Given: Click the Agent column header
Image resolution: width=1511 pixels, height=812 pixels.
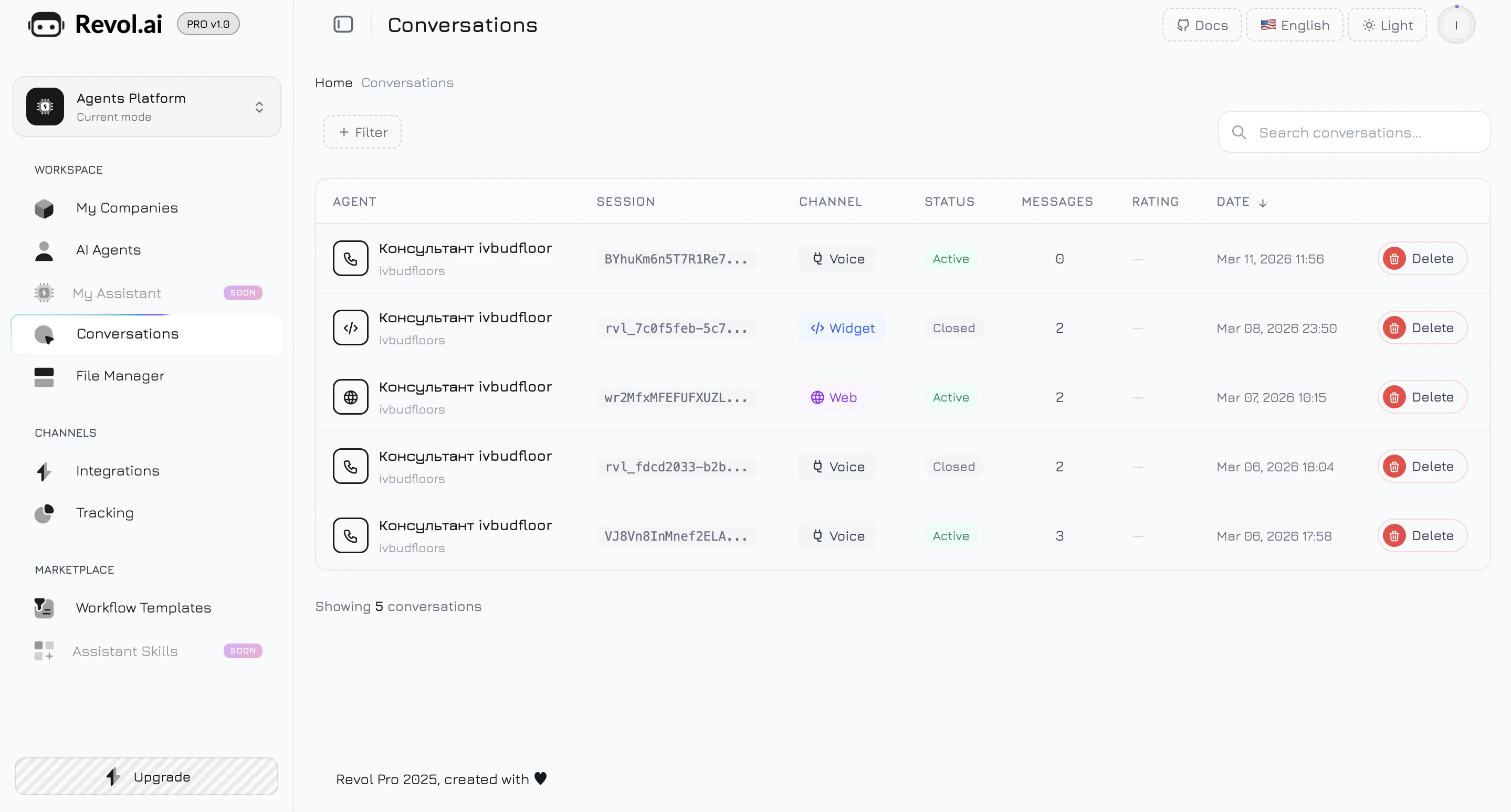Looking at the screenshot, I should click(354, 202).
